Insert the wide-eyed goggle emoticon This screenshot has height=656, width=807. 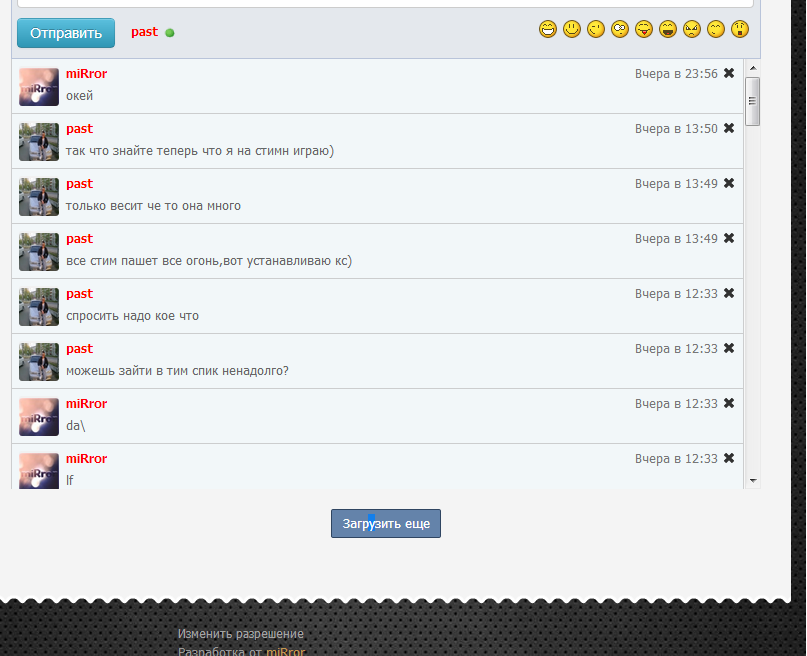click(620, 29)
